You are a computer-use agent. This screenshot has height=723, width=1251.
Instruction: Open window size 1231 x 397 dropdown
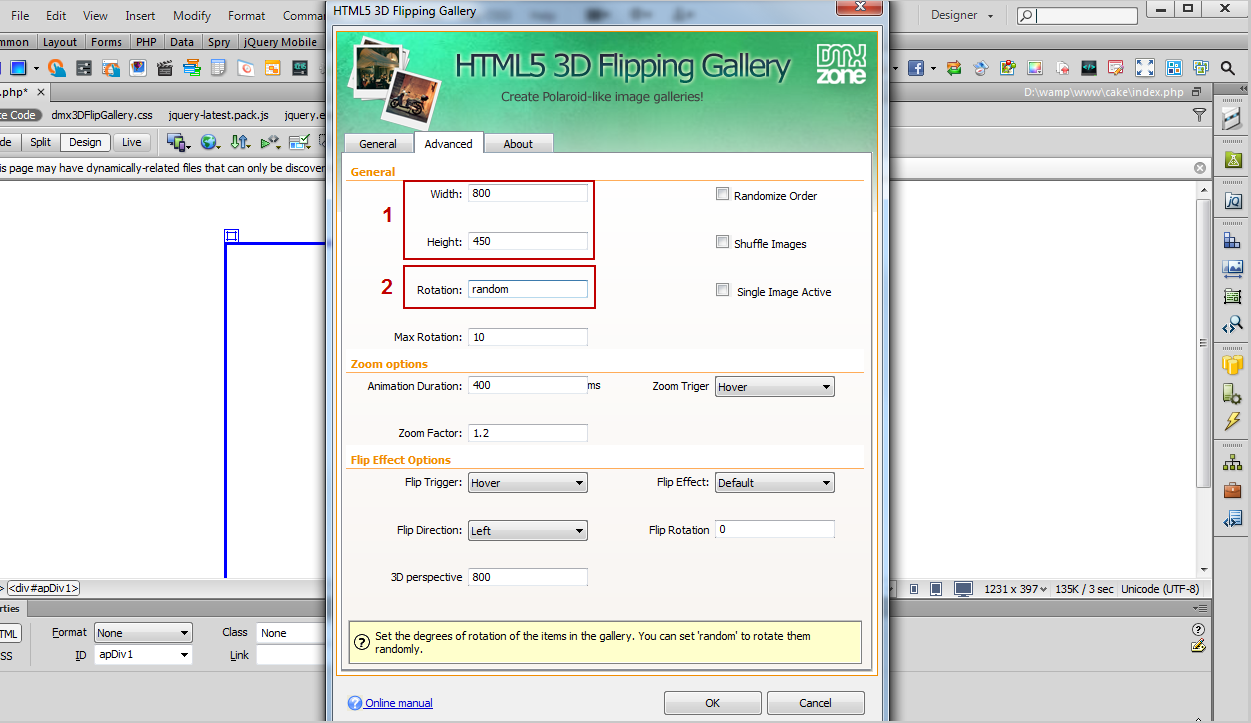(x=1016, y=589)
